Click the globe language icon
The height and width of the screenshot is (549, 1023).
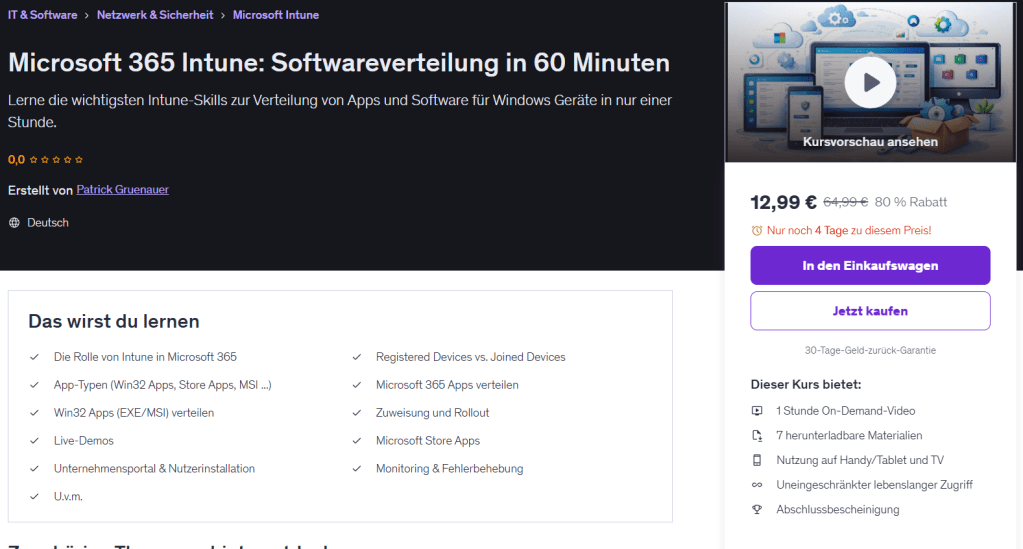point(14,223)
